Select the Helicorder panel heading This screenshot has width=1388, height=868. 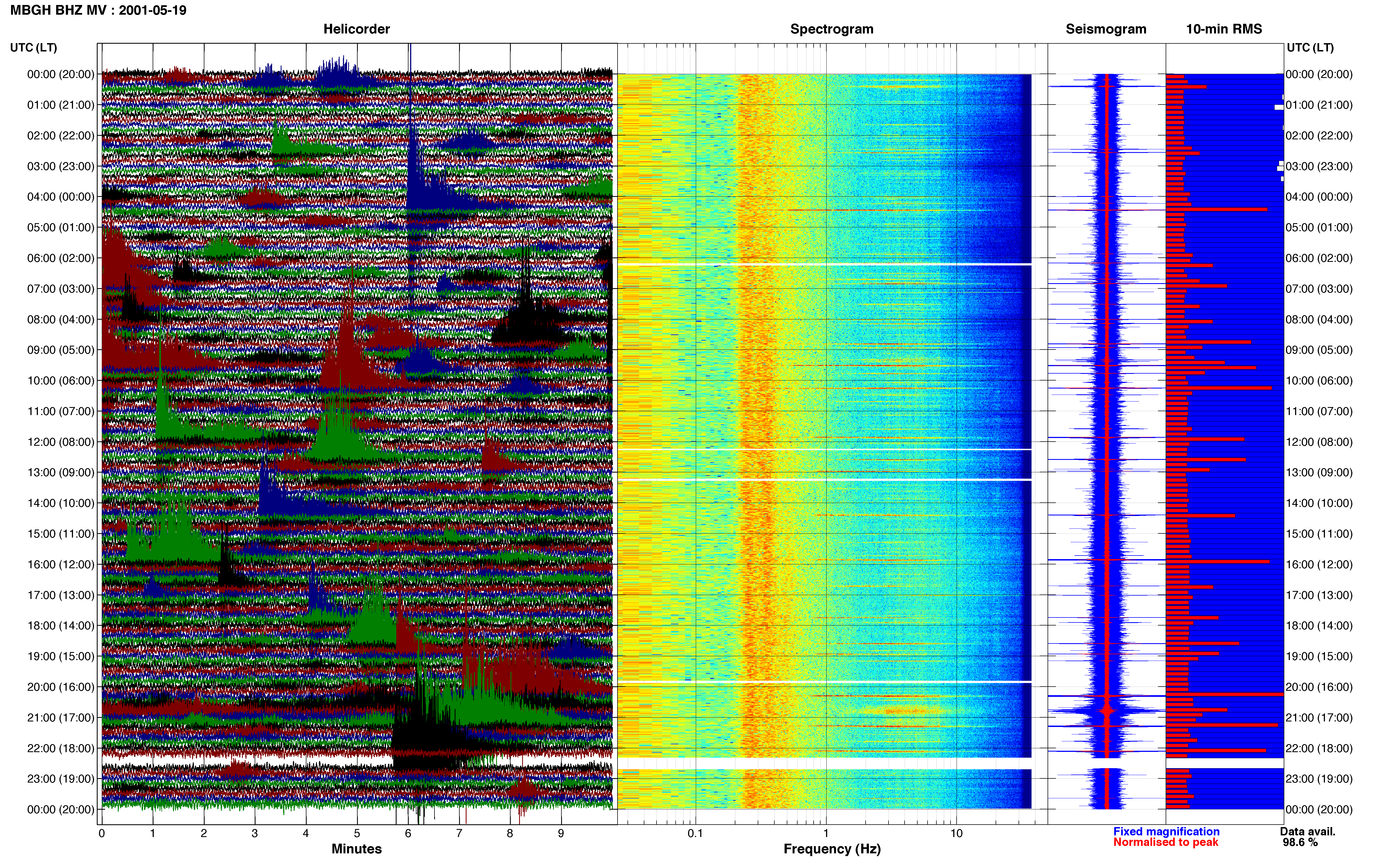pyautogui.click(x=356, y=29)
